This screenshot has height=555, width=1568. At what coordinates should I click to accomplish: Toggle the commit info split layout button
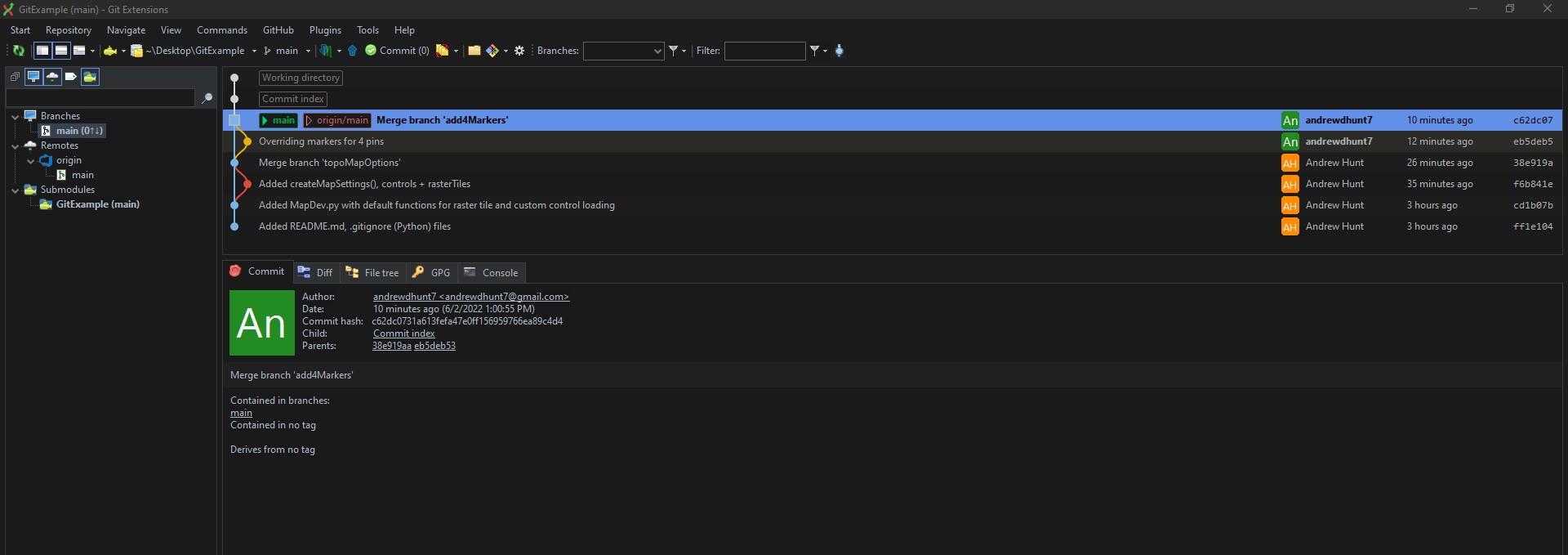pyautogui.click(x=61, y=51)
